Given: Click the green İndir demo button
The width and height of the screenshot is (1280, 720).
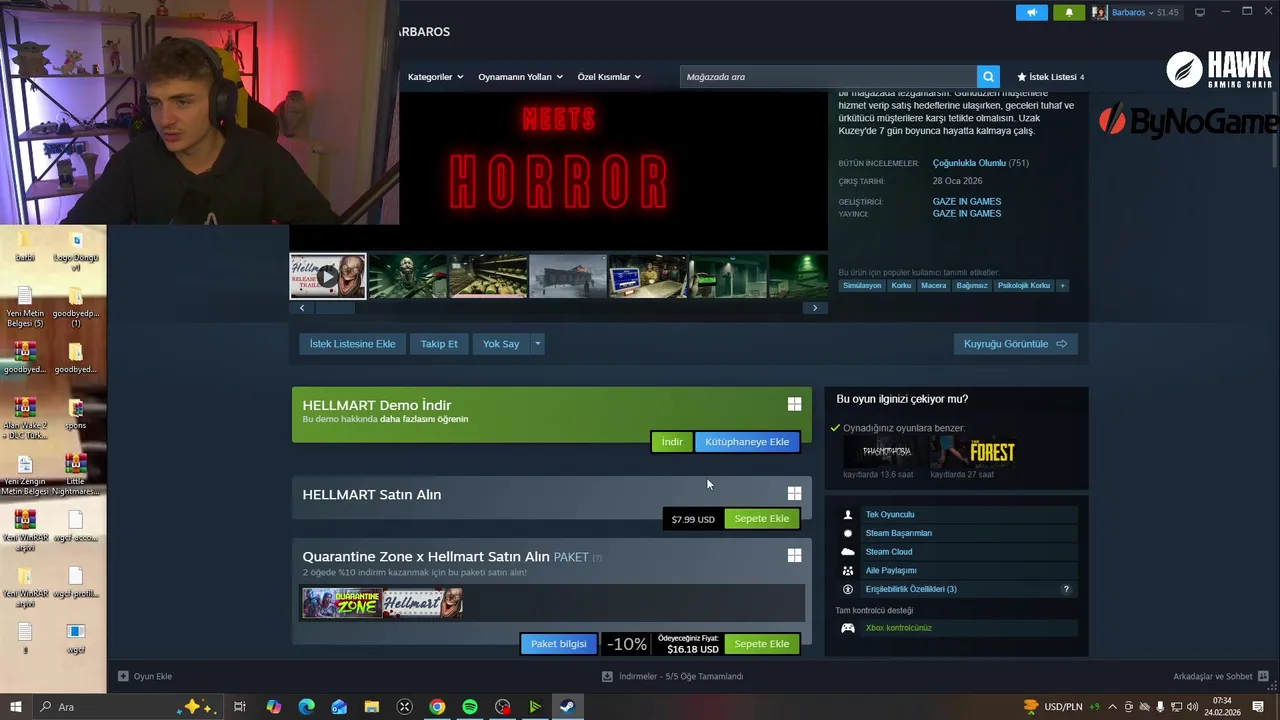Looking at the screenshot, I should tap(672, 442).
